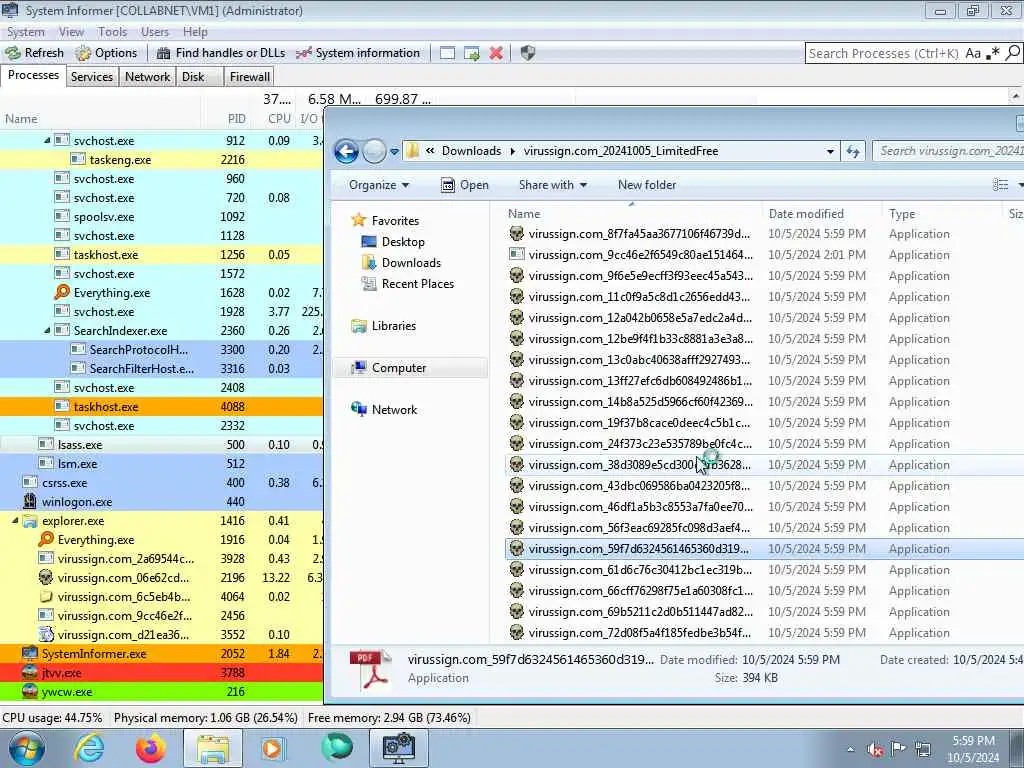Sort processes by CPU column header
This screenshot has width=1024, height=768.
coord(279,119)
